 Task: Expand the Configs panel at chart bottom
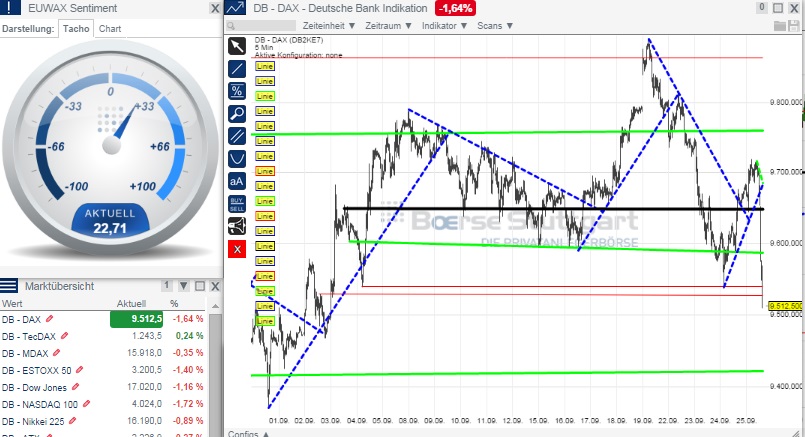point(248,433)
